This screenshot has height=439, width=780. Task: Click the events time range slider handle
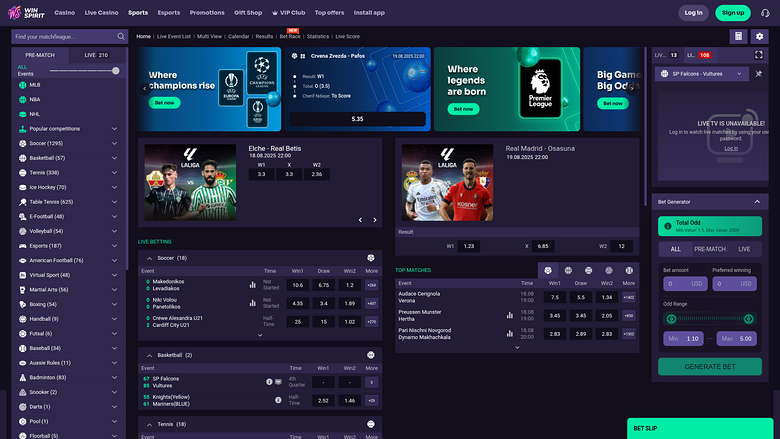(115, 71)
